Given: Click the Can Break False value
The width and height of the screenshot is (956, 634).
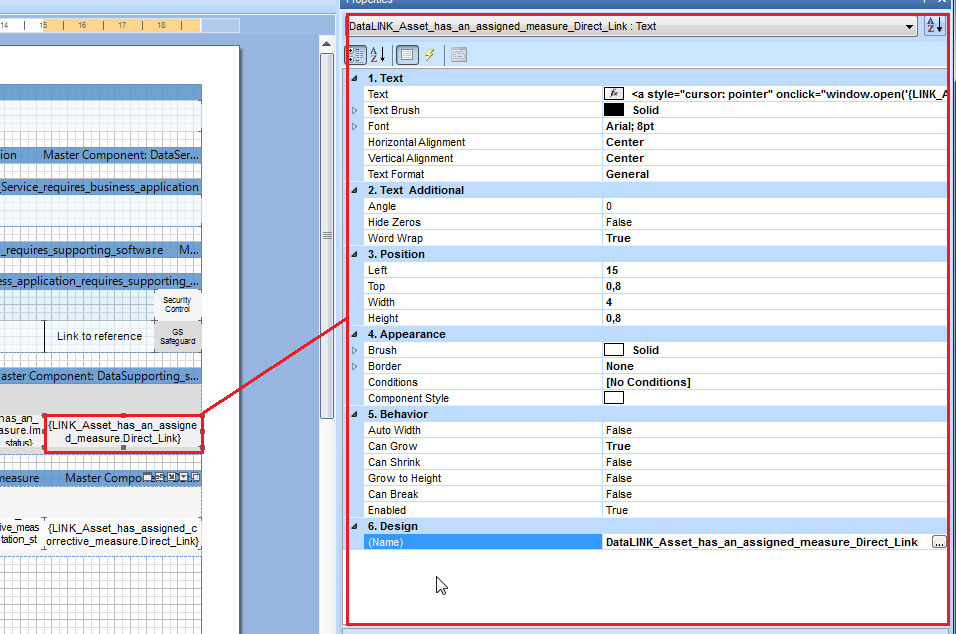Looking at the screenshot, I should click(619, 494).
